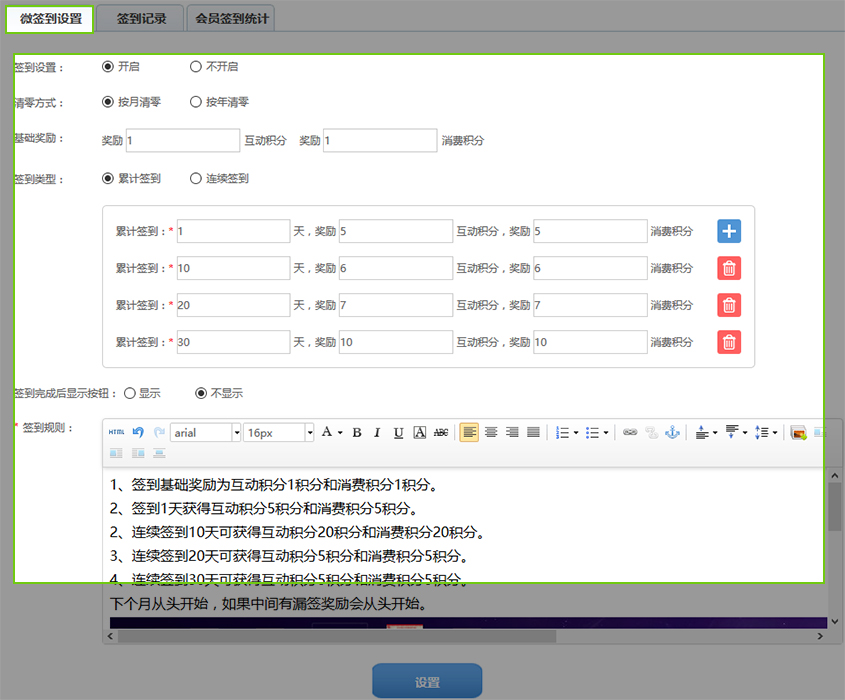The height and width of the screenshot is (700, 845).
Task: Switch to the 签到记录 tab
Action: point(143,18)
